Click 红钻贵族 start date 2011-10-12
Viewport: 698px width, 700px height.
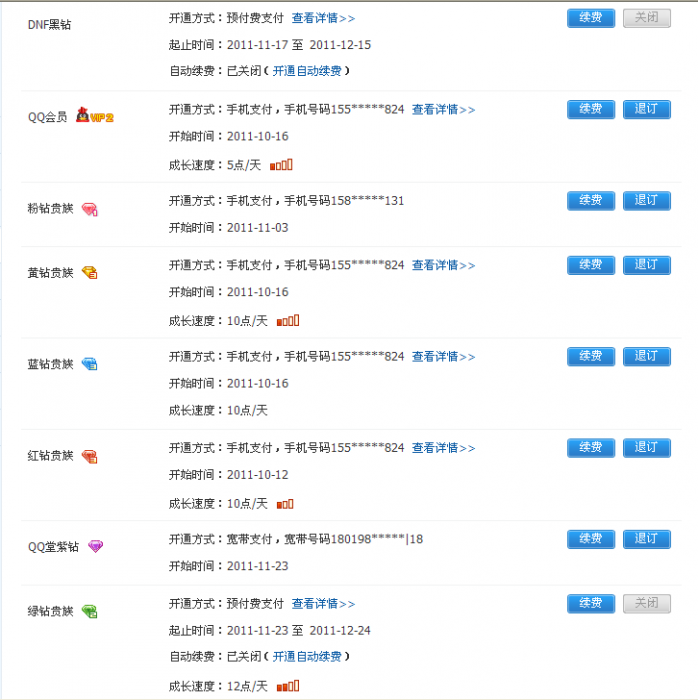coord(258,475)
